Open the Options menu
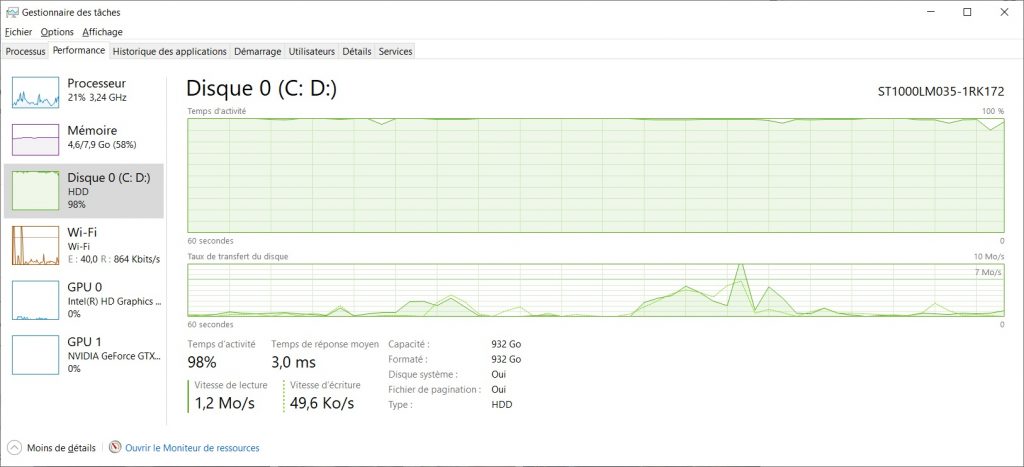This screenshot has height=467, width=1024. 57,32
